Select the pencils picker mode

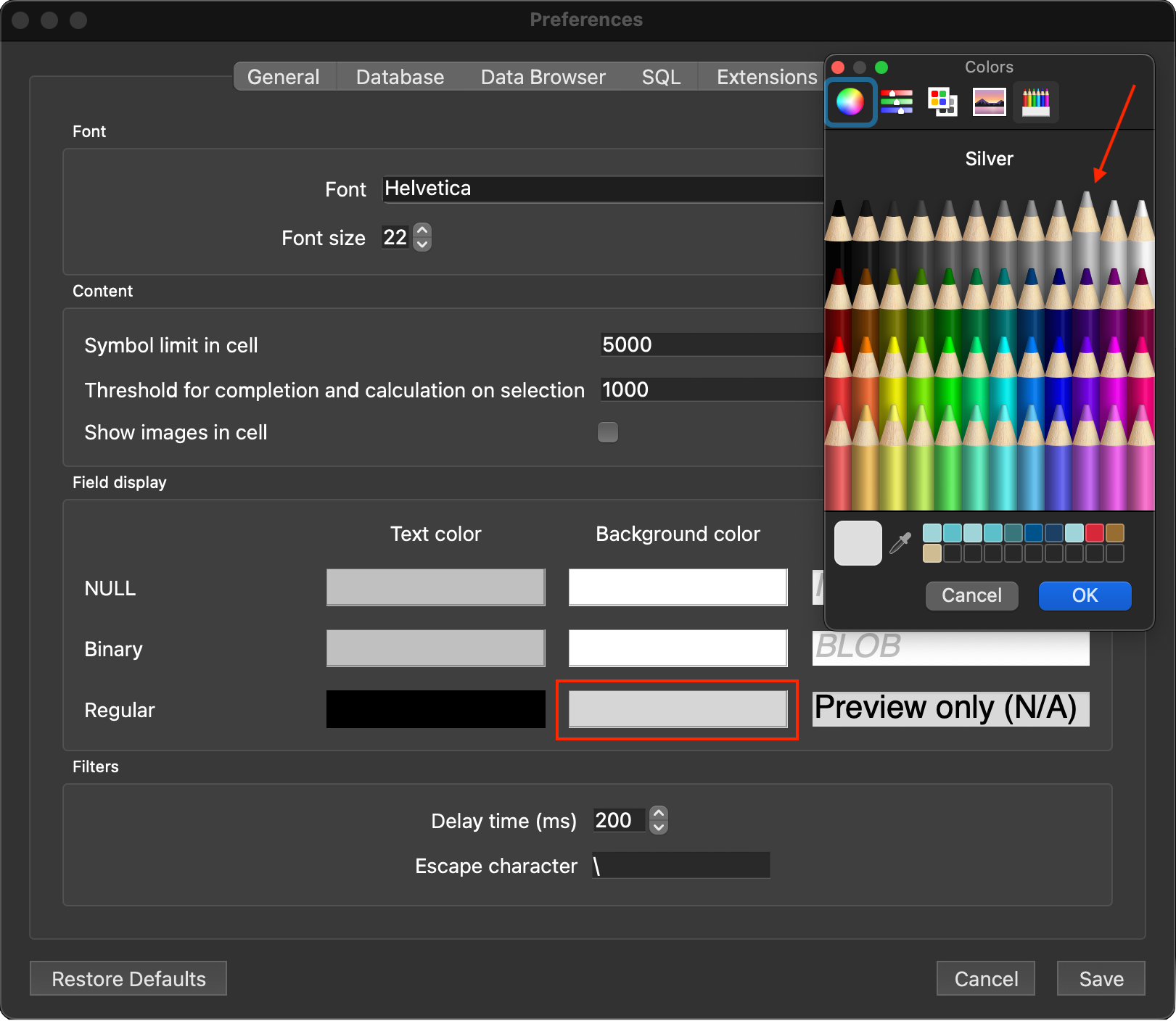tap(1035, 102)
